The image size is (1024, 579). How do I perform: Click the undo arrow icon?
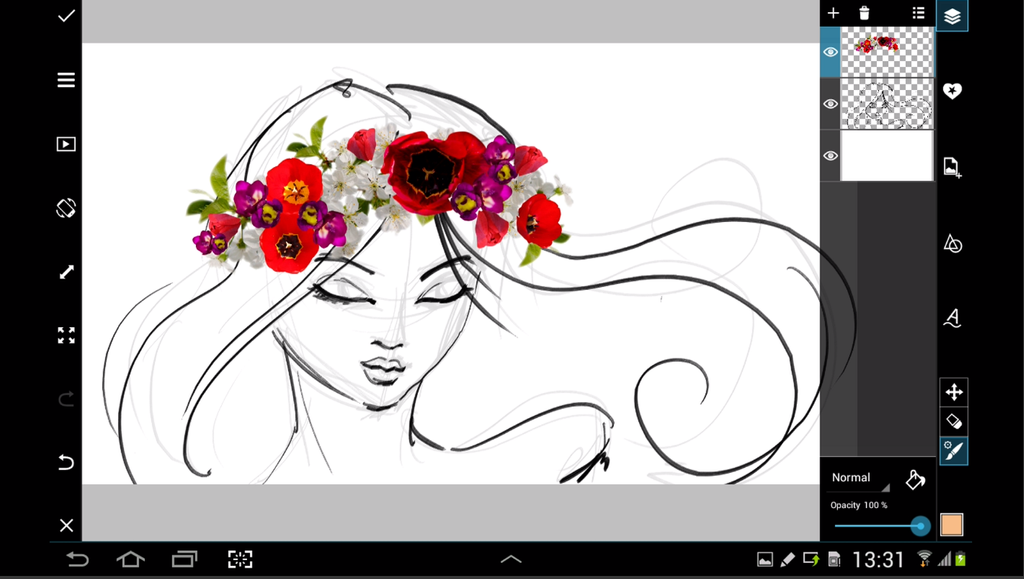click(x=66, y=462)
